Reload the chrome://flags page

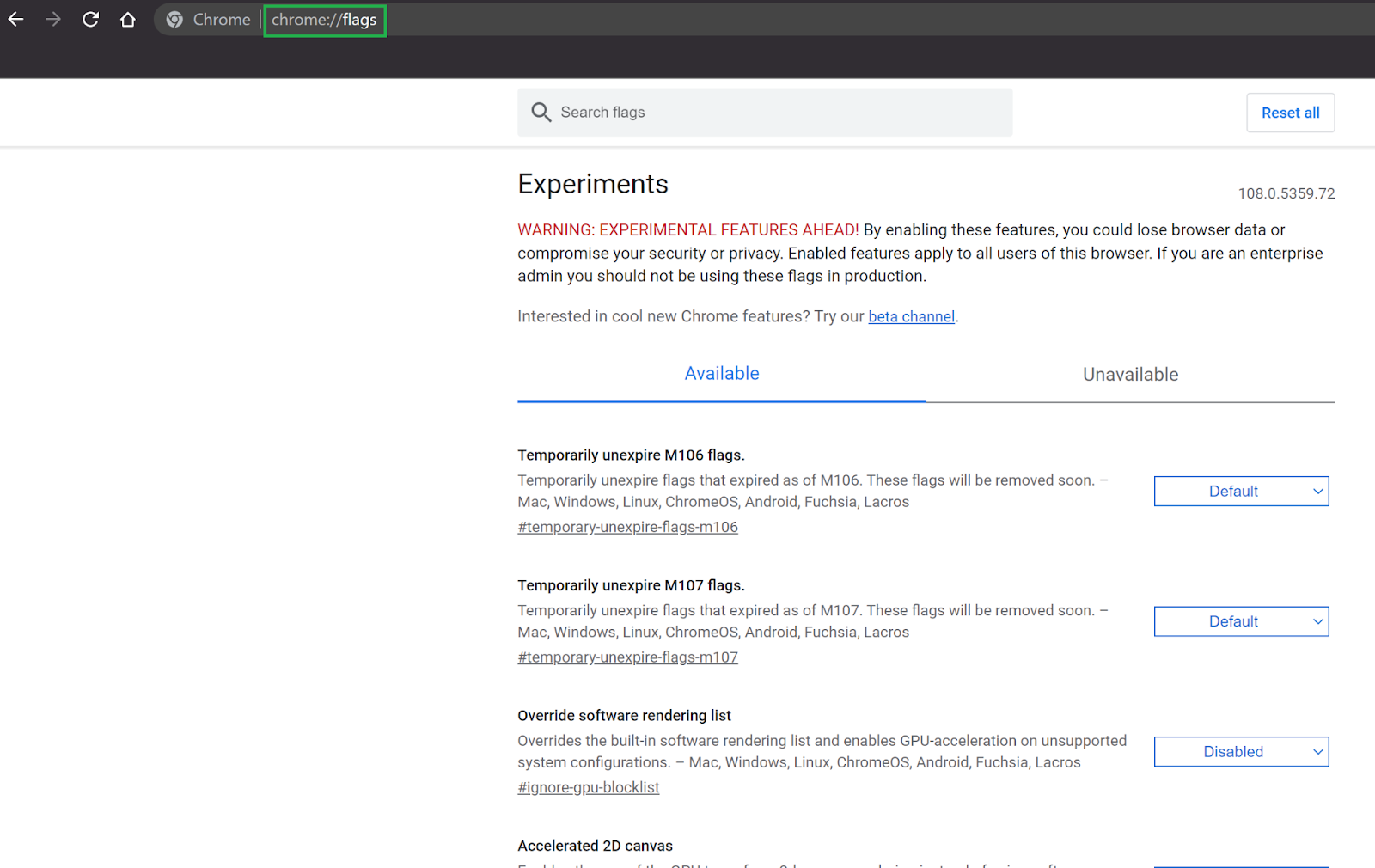tap(90, 19)
